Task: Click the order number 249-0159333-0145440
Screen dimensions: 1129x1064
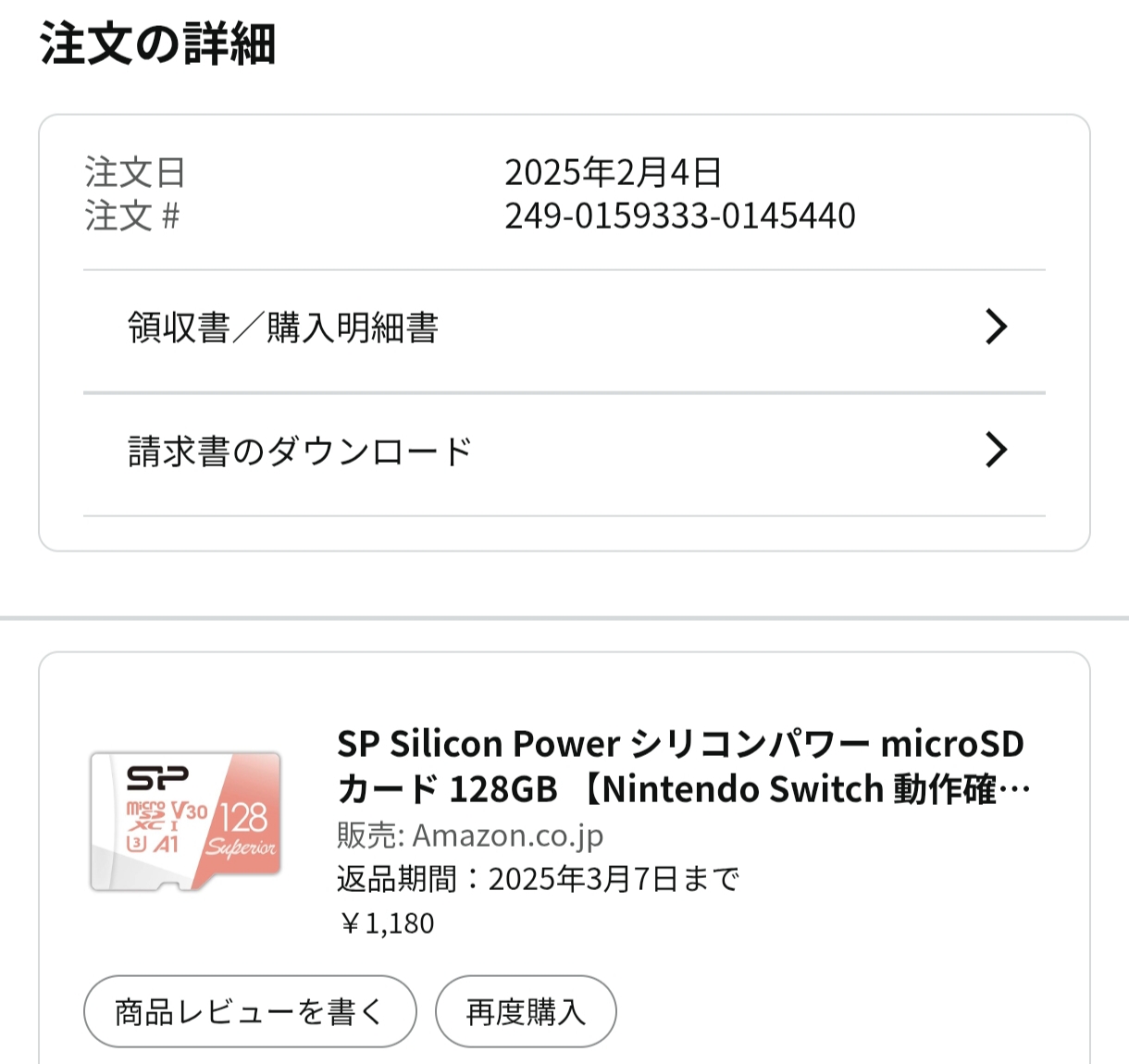Action: coord(679,217)
